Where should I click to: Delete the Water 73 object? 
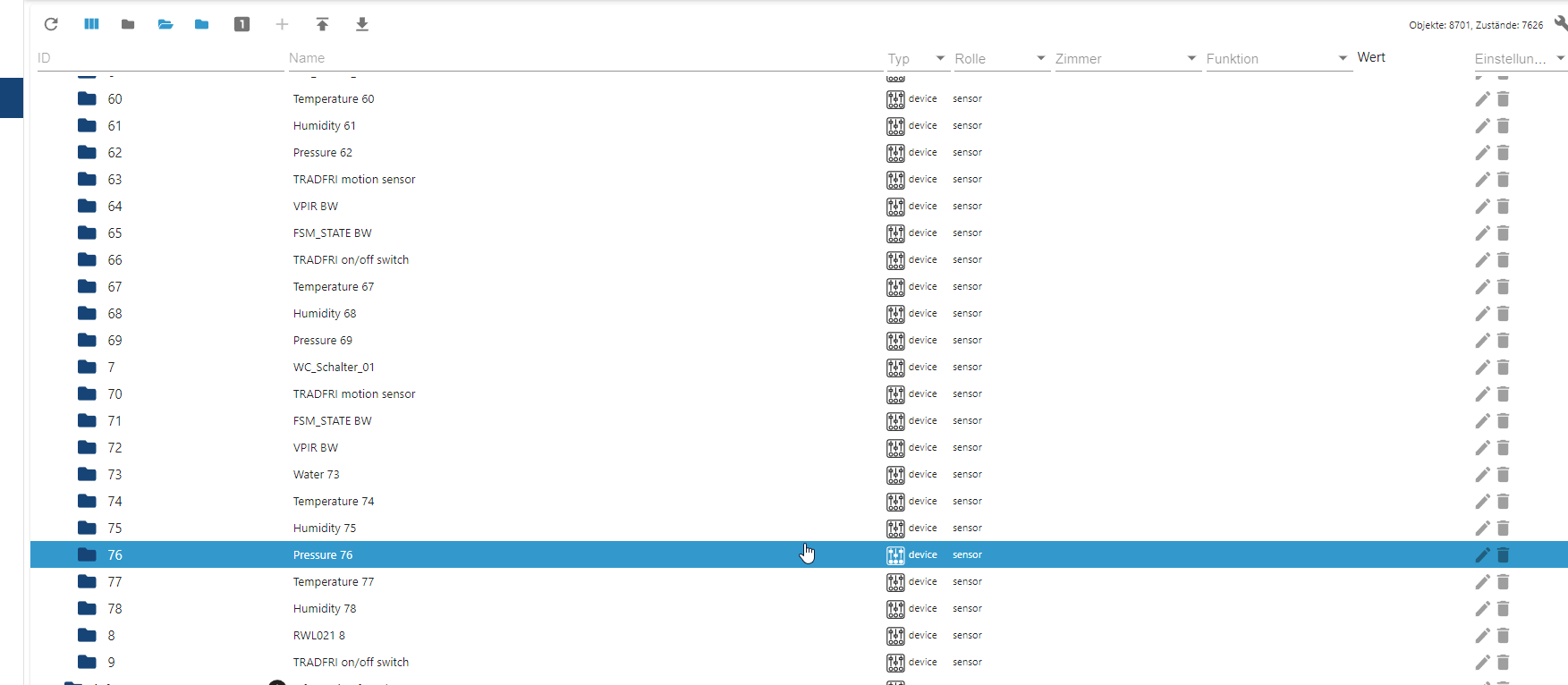[x=1504, y=474]
